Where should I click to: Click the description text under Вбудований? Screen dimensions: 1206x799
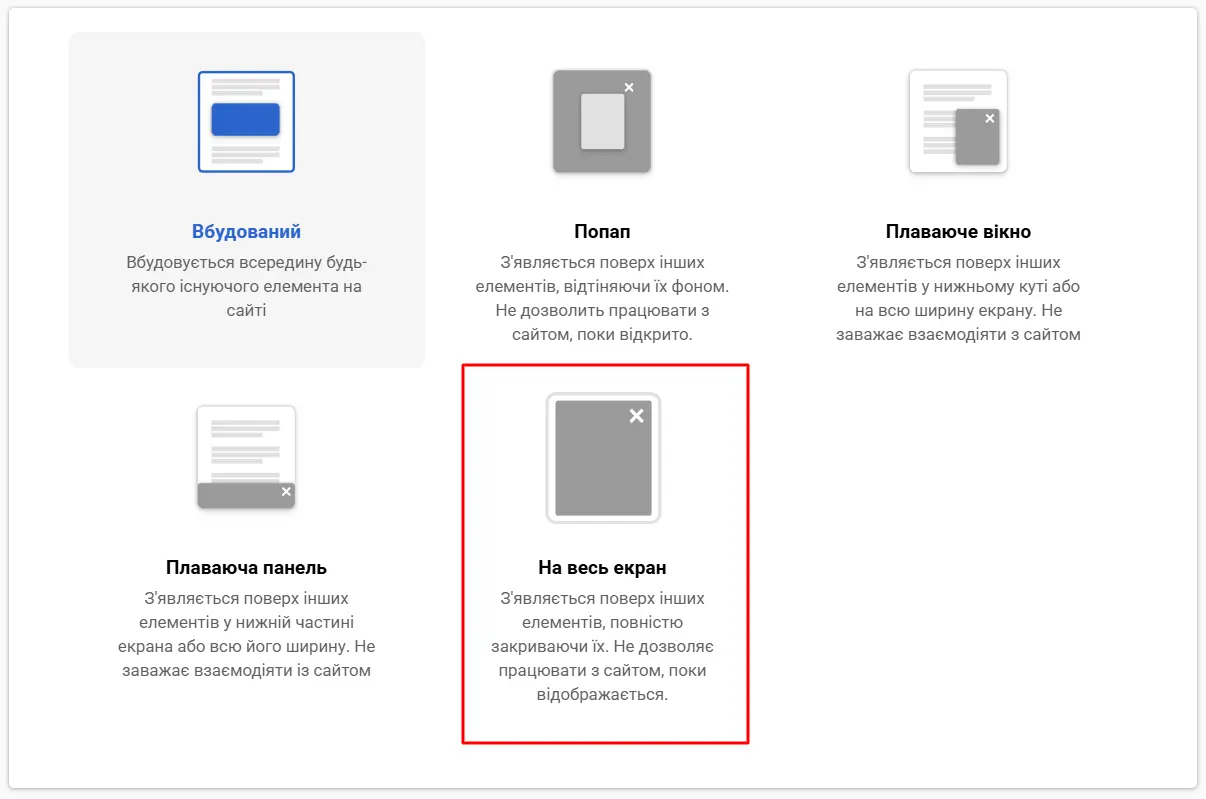coord(246,287)
